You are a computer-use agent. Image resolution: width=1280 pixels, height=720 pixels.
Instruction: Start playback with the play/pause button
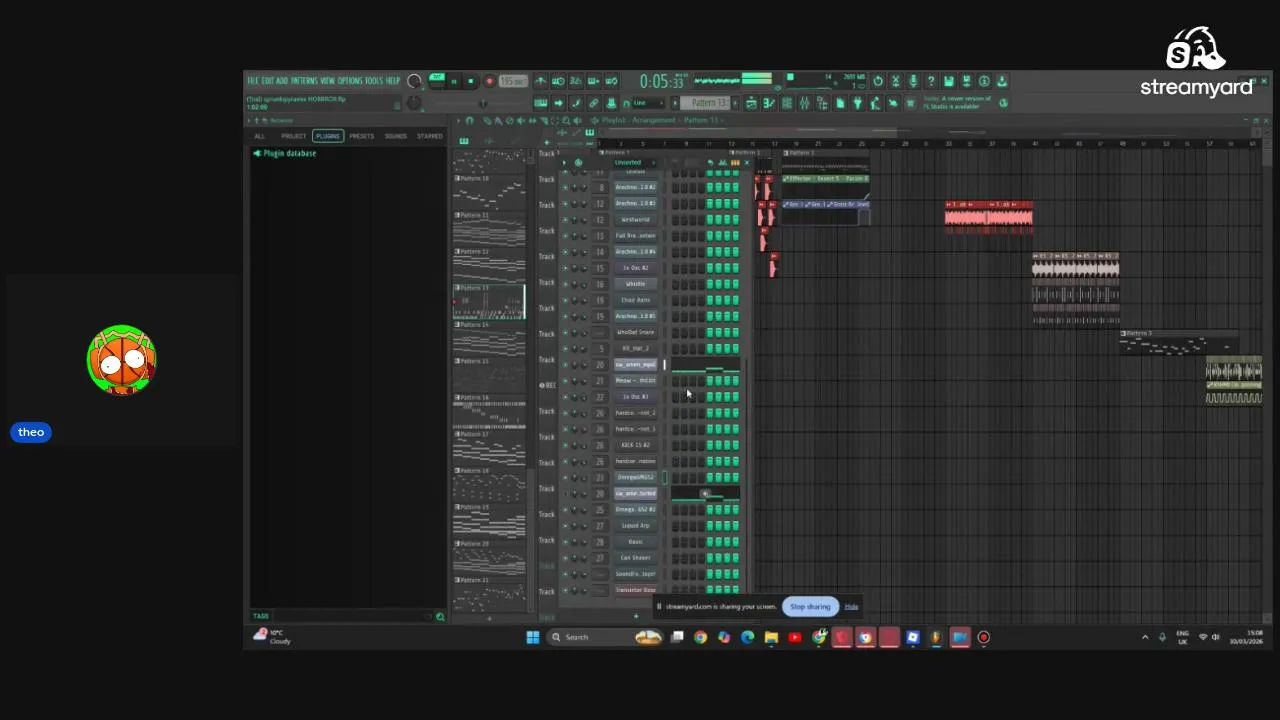click(x=453, y=81)
